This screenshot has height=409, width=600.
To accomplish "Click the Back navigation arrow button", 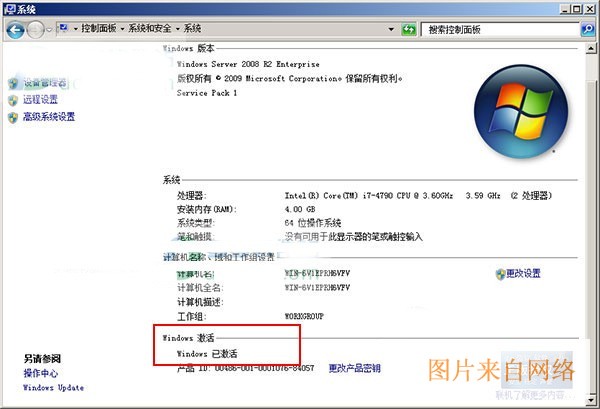I will click(16, 30).
